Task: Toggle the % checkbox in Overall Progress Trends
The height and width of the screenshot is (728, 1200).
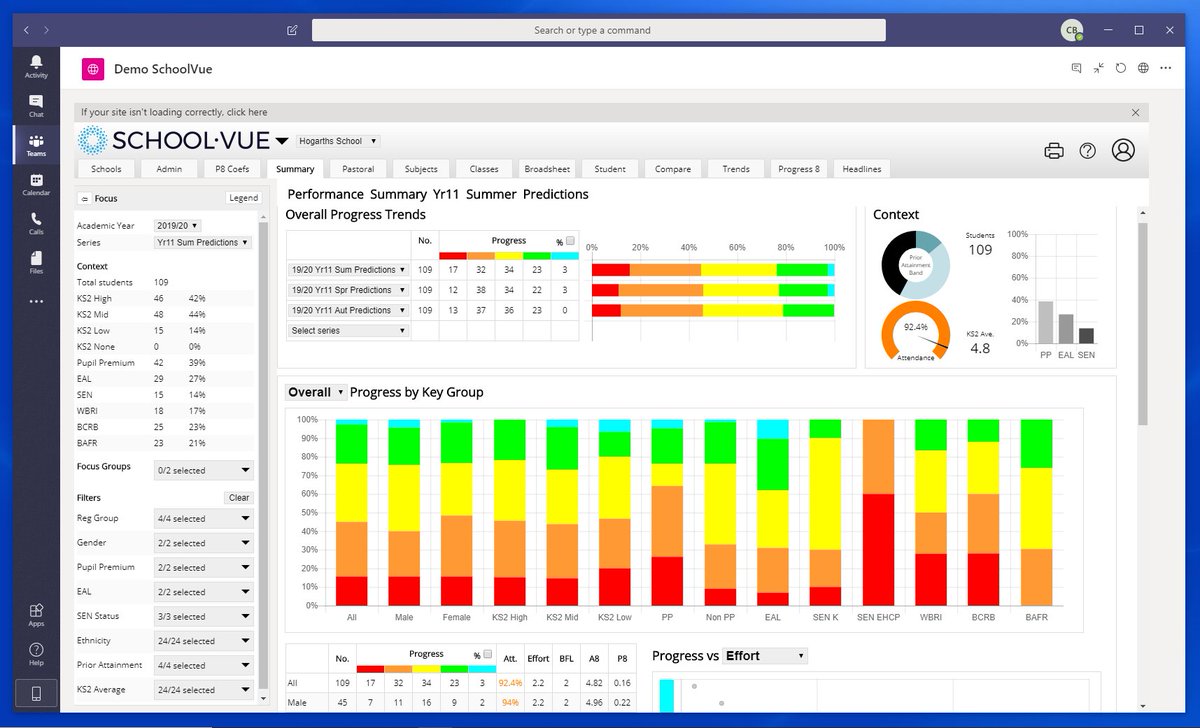Action: click(570, 241)
